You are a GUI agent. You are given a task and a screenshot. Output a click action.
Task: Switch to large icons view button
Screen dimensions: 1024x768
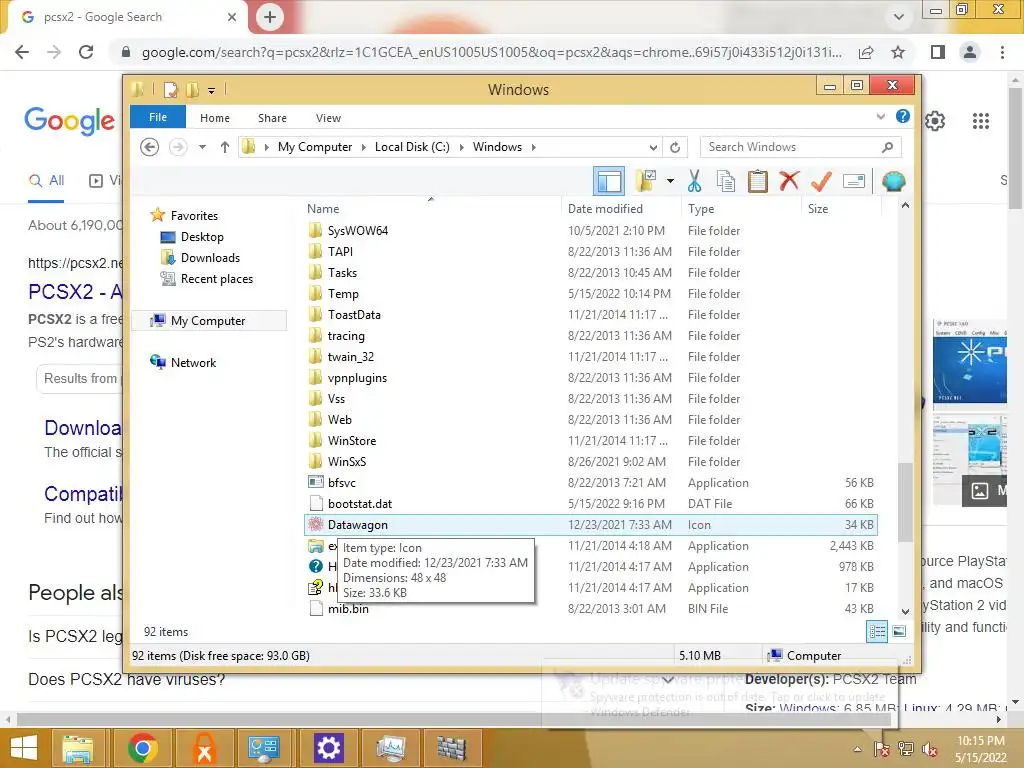pyautogui.click(x=899, y=631)
